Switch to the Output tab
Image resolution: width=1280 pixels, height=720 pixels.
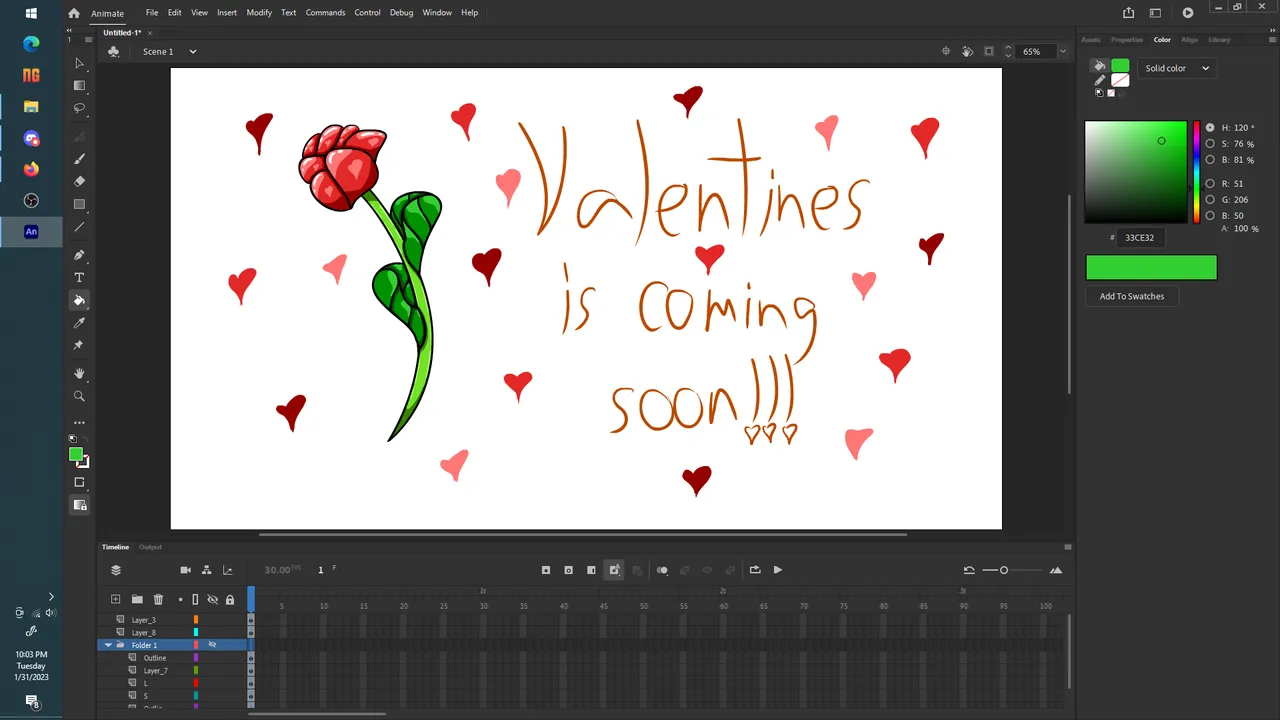pos(150,547)
